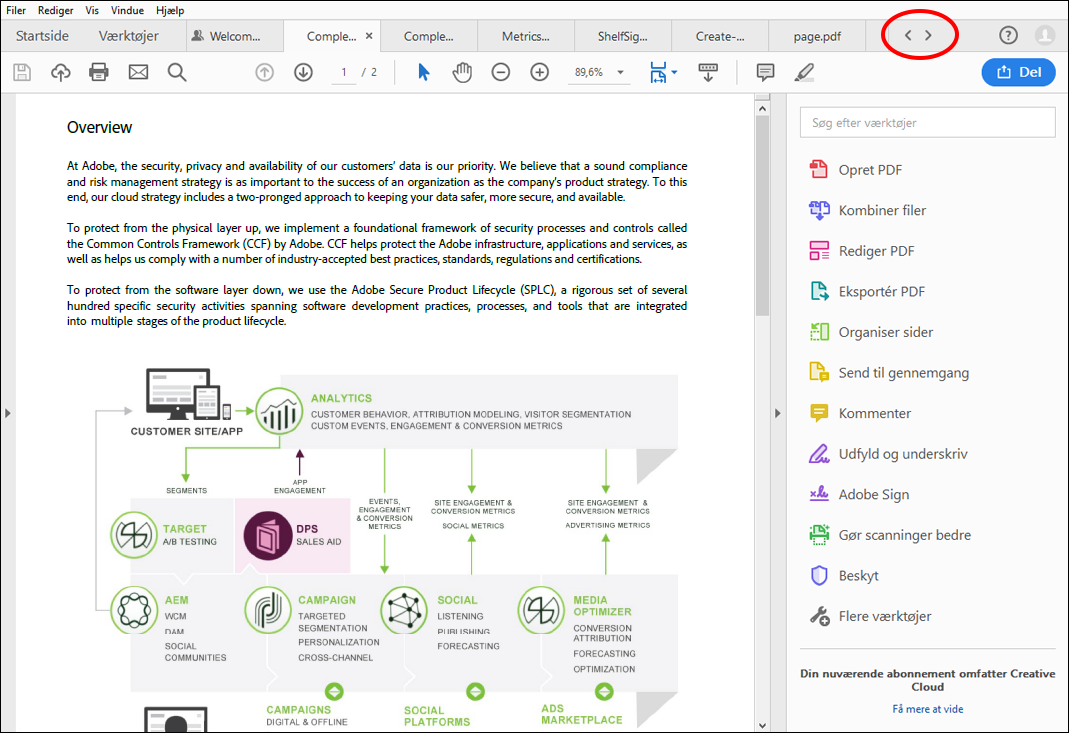Viewport: 1069px width, 733px height.
Task: Zoom in with the plus icon
Action: pyautogui.click(x=540, y=72)
